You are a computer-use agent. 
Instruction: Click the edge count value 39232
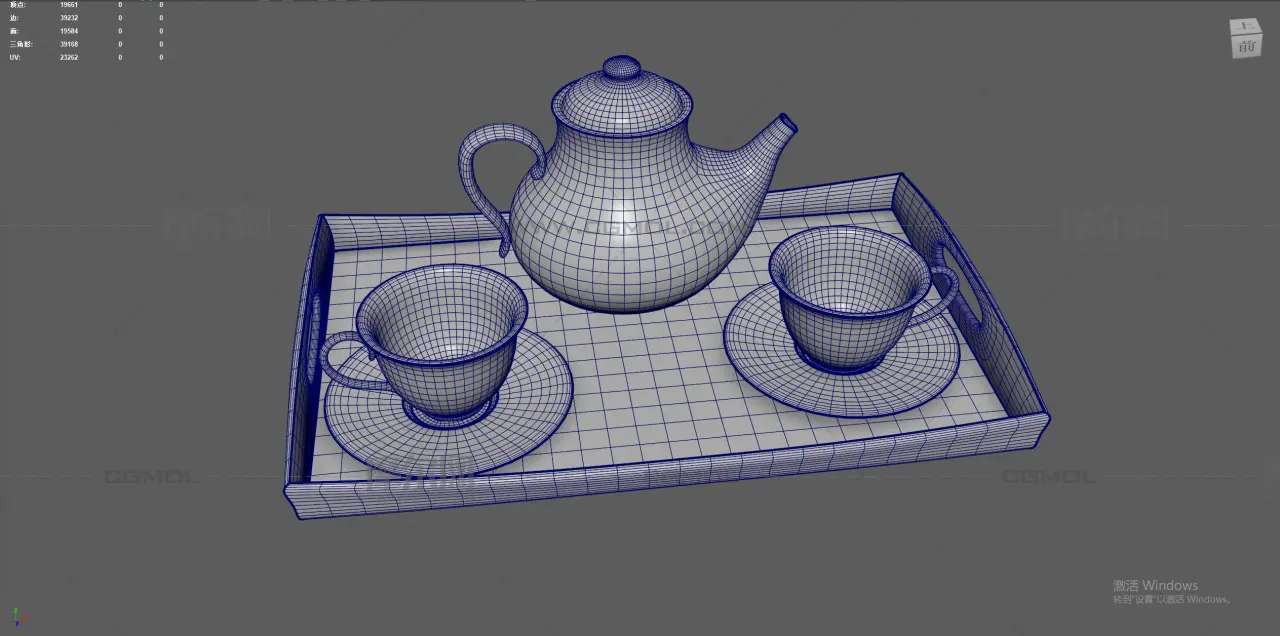[69, 18]
